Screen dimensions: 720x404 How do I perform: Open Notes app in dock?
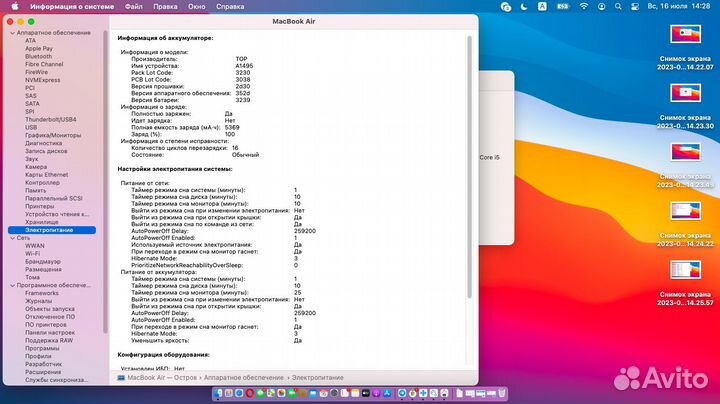pyautogui.click(x=355, y=393)
